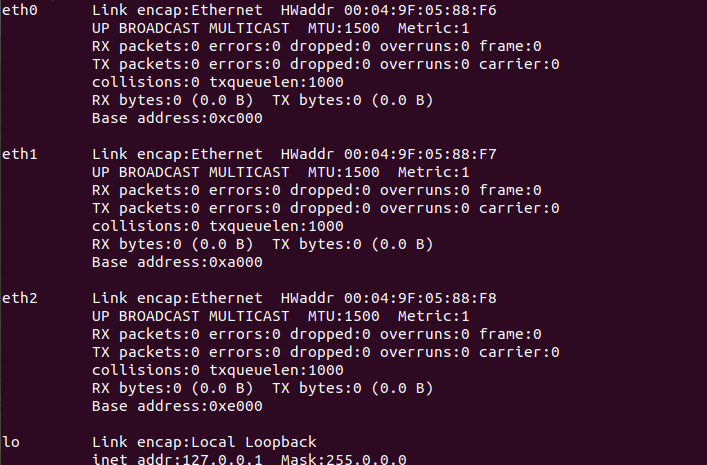
Task: Click eth0 frame:0 text
Action: click(x=510, y=46)
